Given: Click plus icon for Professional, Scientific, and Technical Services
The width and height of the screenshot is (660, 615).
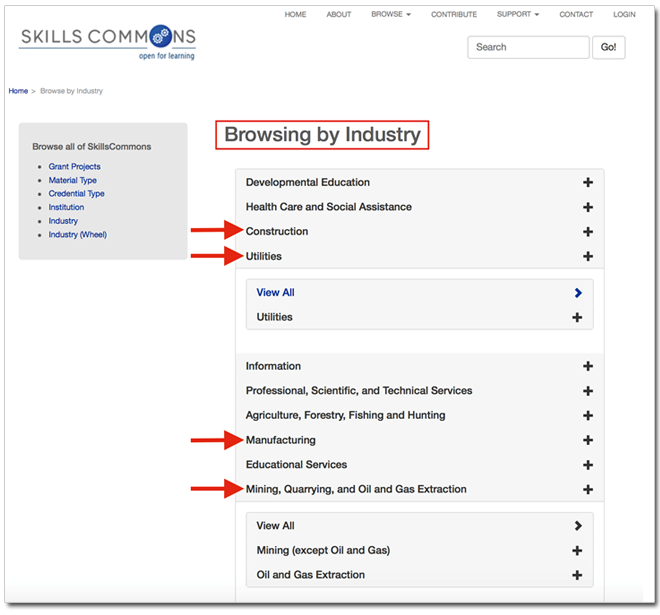Looking at the screenshot, I should tap(588, 391).
